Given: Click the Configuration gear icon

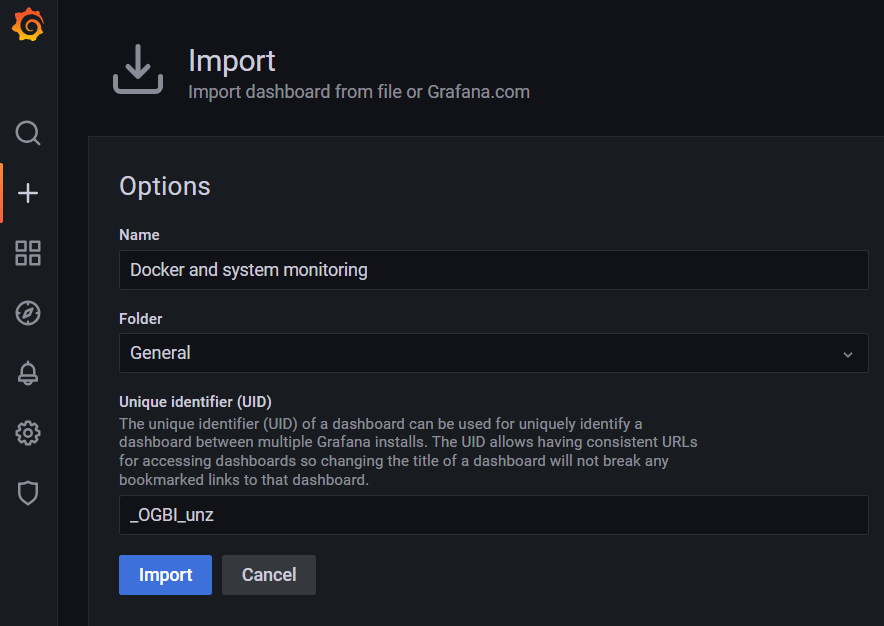Looking at the screenshot, I should (27, 433).
